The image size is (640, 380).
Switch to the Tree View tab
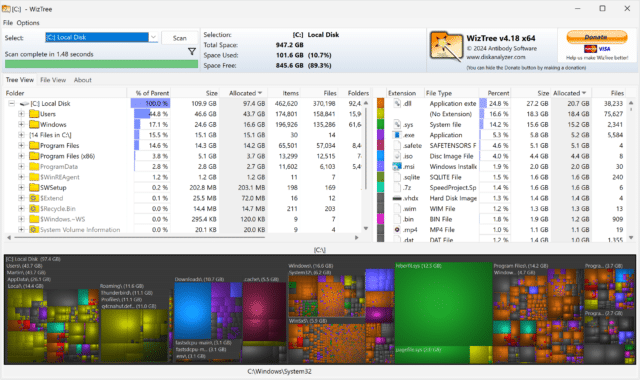pos(20,80)
